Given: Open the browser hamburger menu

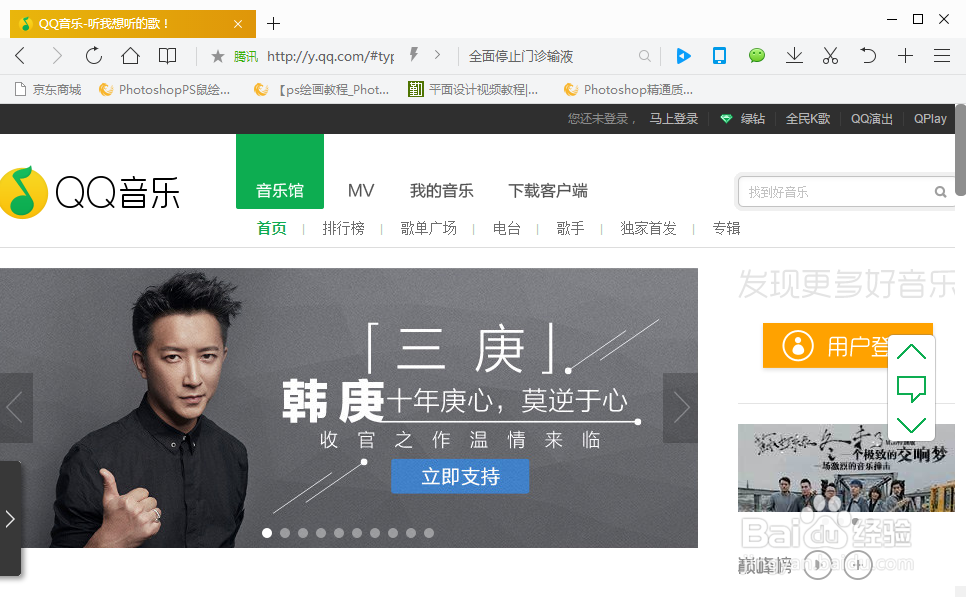Looking at the screenshot, I should pyautogui.click(x=941, y=56).
